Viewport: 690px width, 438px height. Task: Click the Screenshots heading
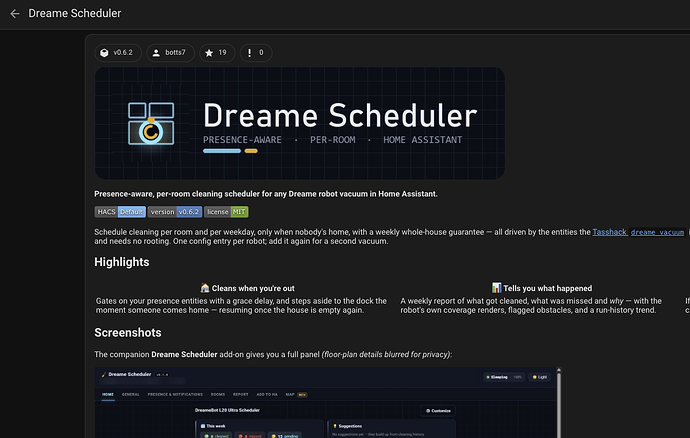click(x=128, y=333)
